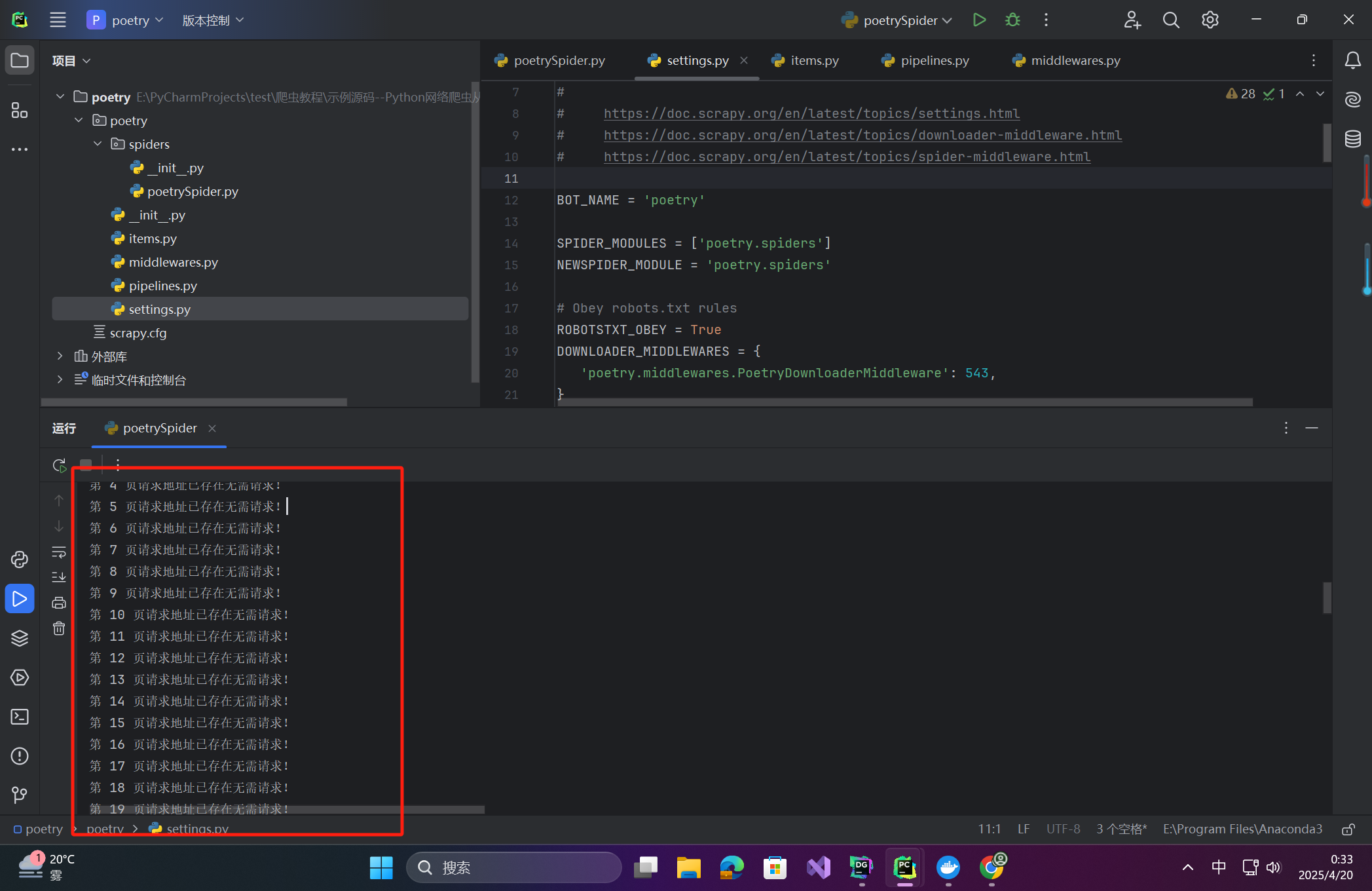Screen dimensions: 1372x891
Task: Collapse the spiders folder
Action: [x=98, y=144]
